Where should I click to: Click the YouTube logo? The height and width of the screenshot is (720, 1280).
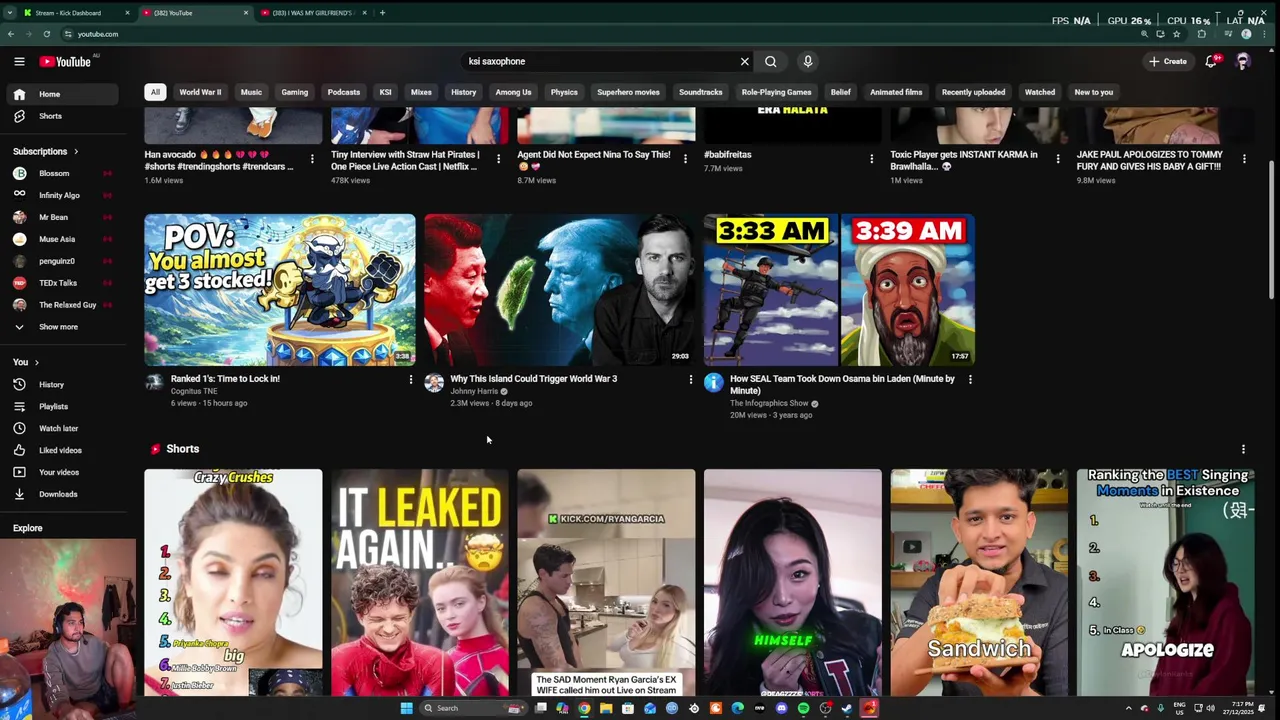(65, 61)
